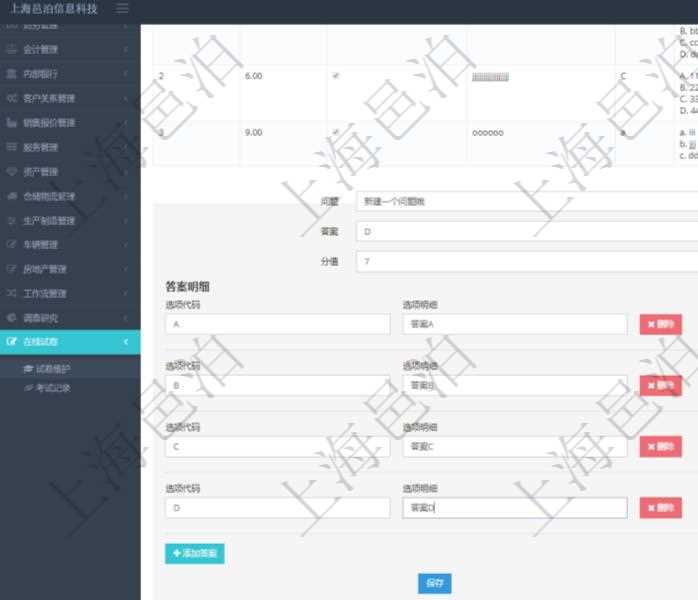Collapse 在线试卷 using its chevron

(126, 342)
